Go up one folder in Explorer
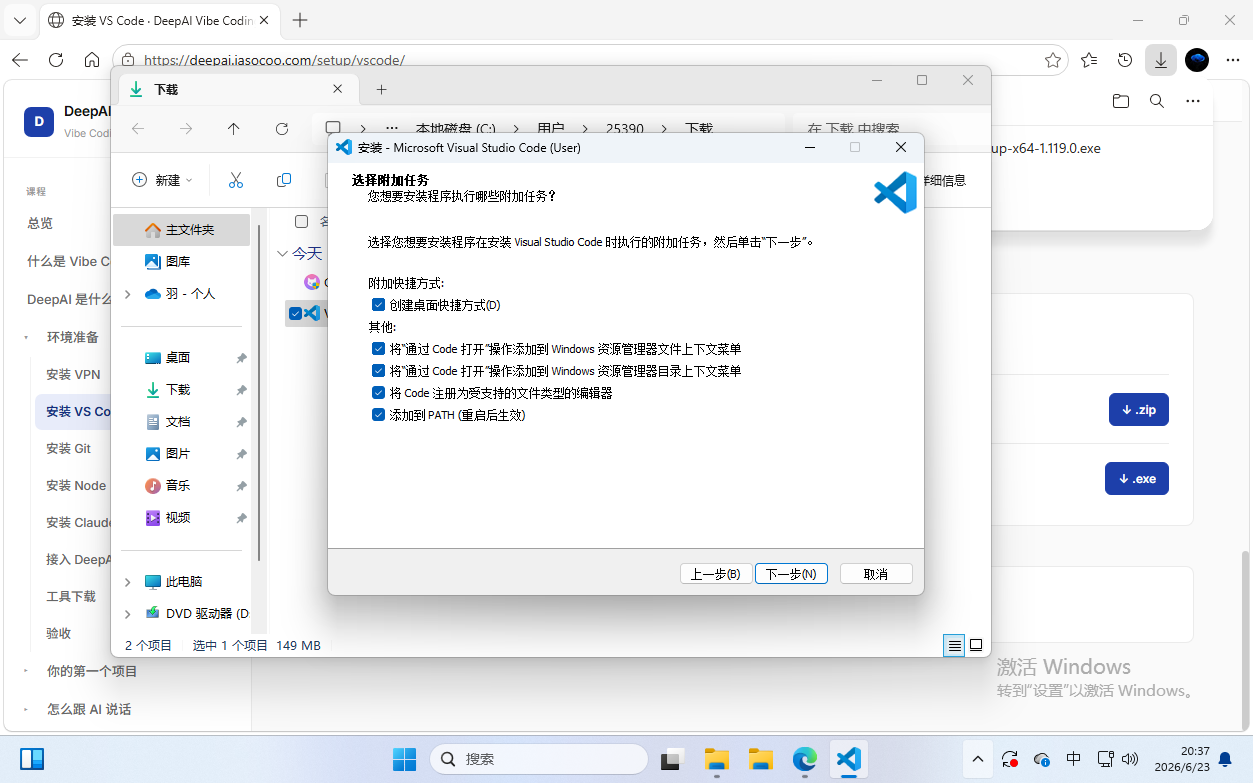The width and height of the screenshot is (1253, 783). [x=234, y=129]
